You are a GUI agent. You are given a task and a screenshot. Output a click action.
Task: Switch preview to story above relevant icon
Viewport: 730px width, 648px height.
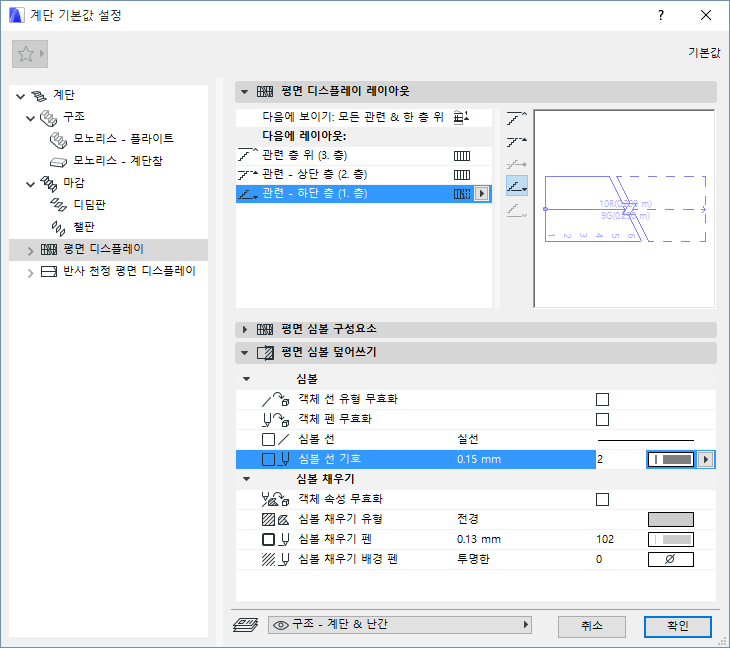(517, 118)
